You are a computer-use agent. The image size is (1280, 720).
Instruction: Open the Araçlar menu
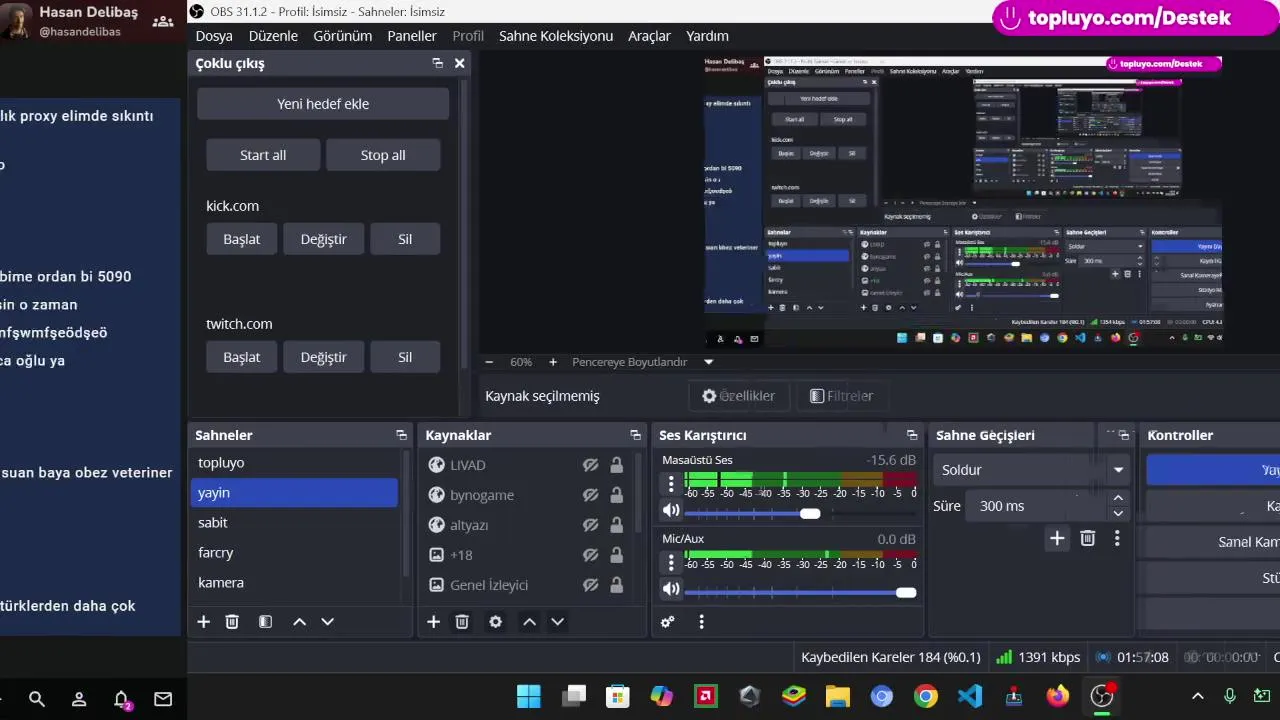coord(649,36)
